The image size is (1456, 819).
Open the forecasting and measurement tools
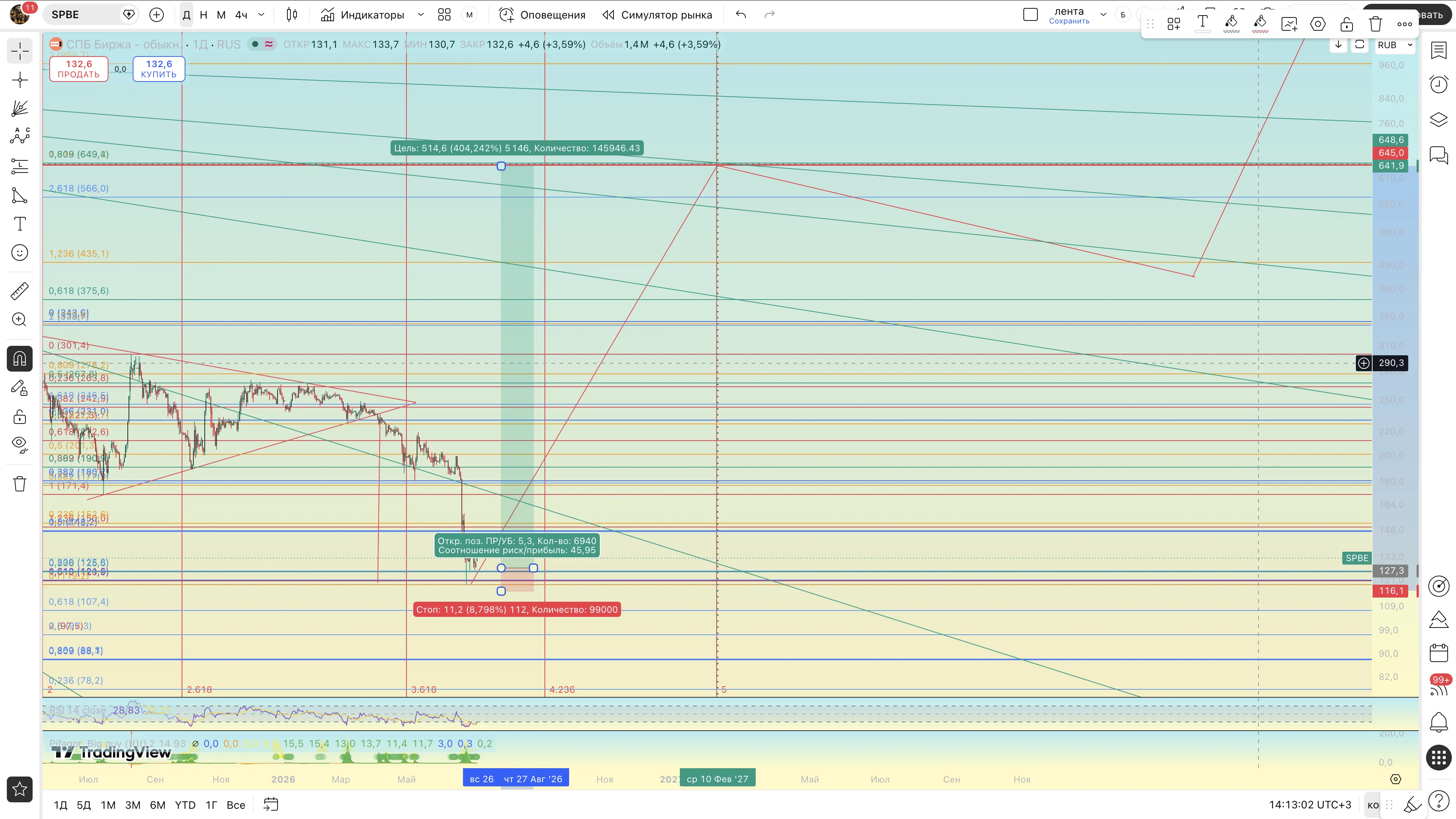[x=20, y=166]
